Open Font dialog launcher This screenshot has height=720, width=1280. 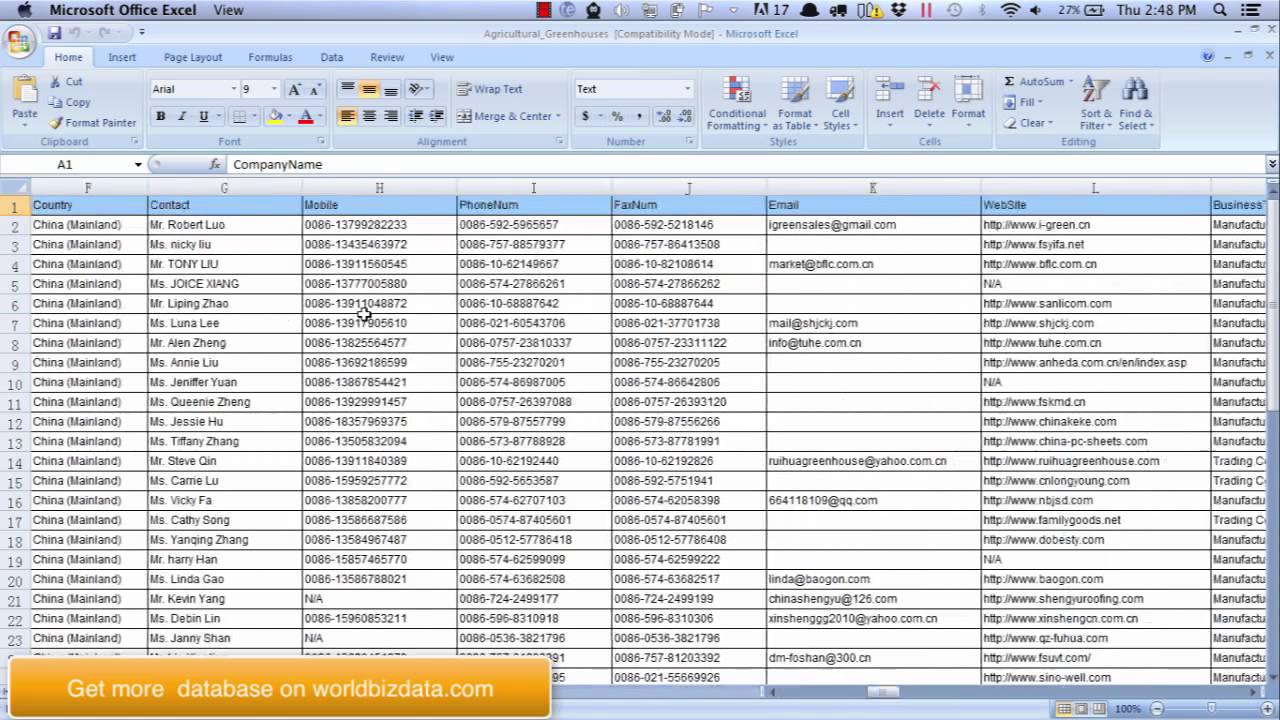click(319, 142)
